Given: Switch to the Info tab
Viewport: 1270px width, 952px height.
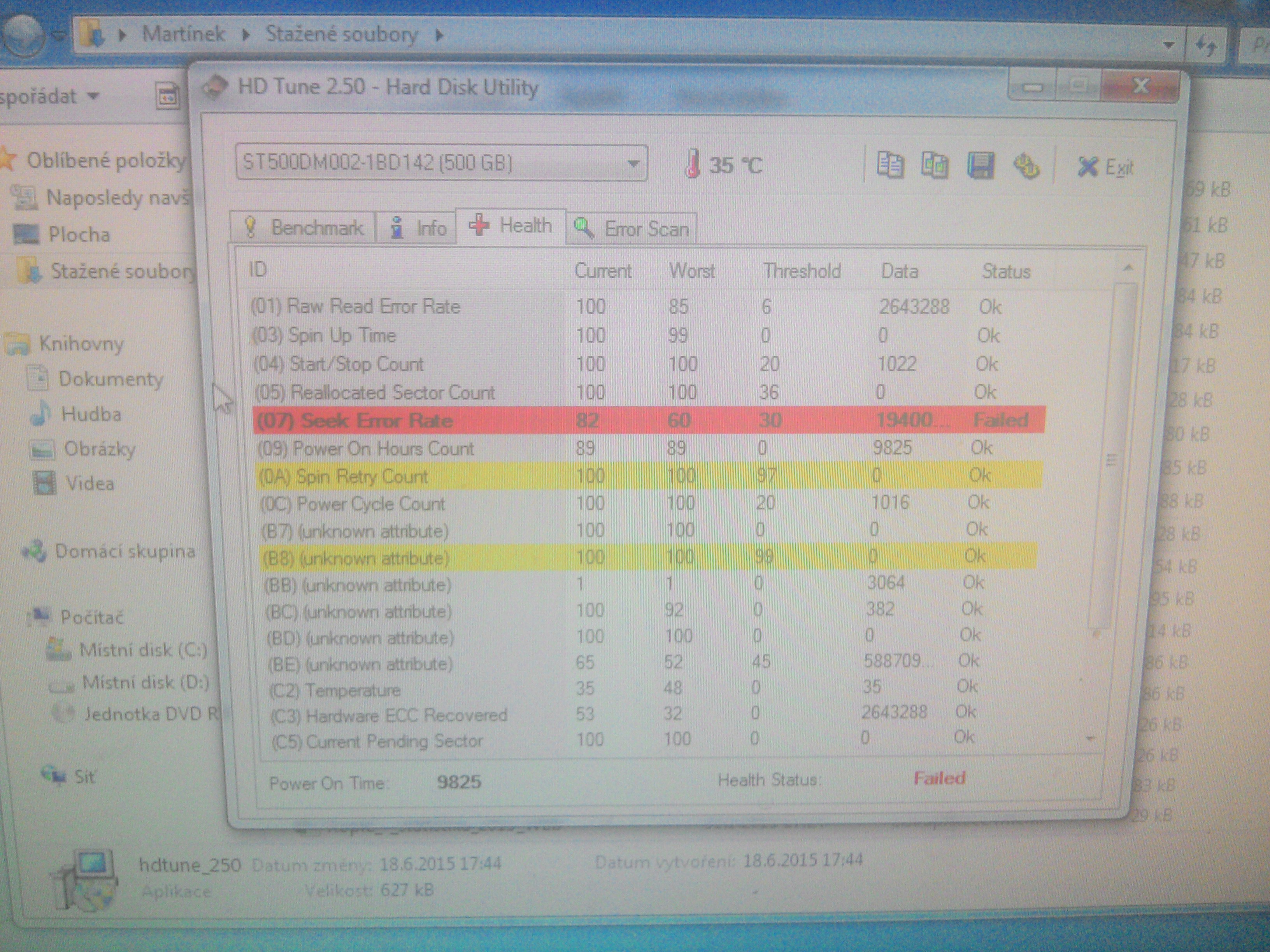Looking at the screenshot, I should click(x=417, y=228).
